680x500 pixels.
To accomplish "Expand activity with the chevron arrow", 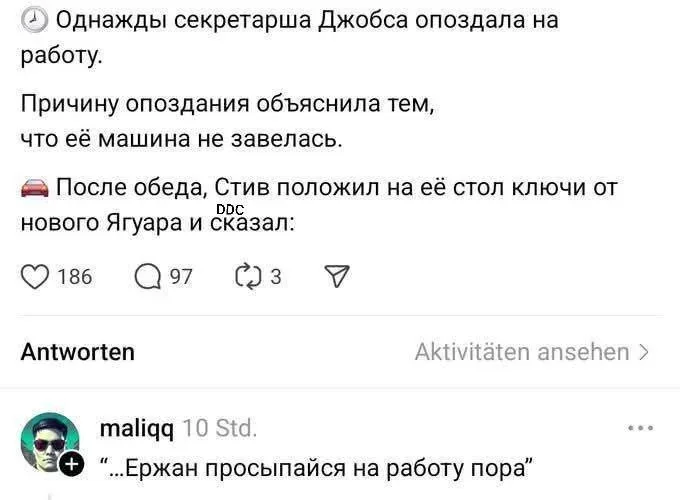I will coord(644,352).
